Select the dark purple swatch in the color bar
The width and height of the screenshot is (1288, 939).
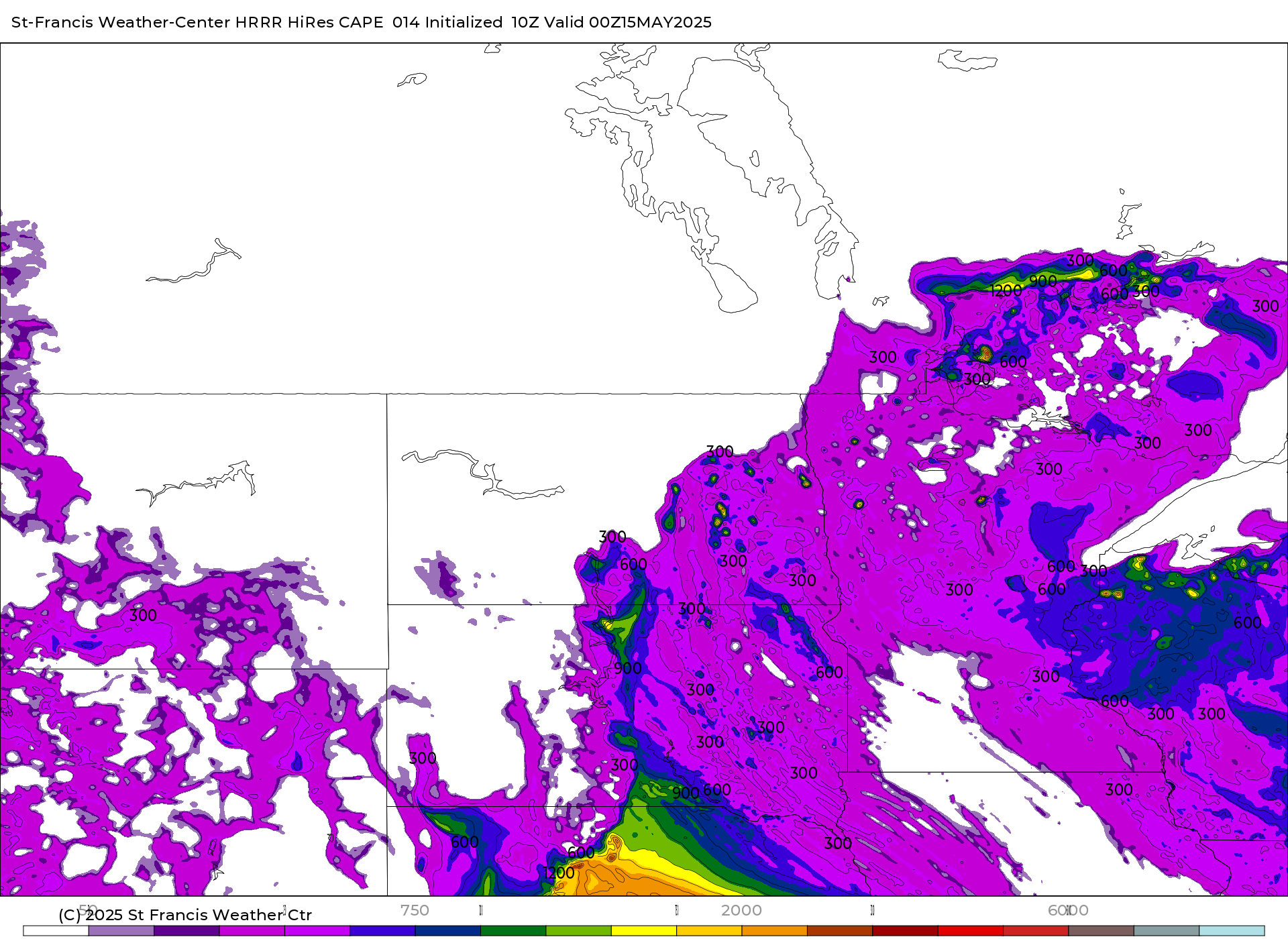(x=186, y=931)
